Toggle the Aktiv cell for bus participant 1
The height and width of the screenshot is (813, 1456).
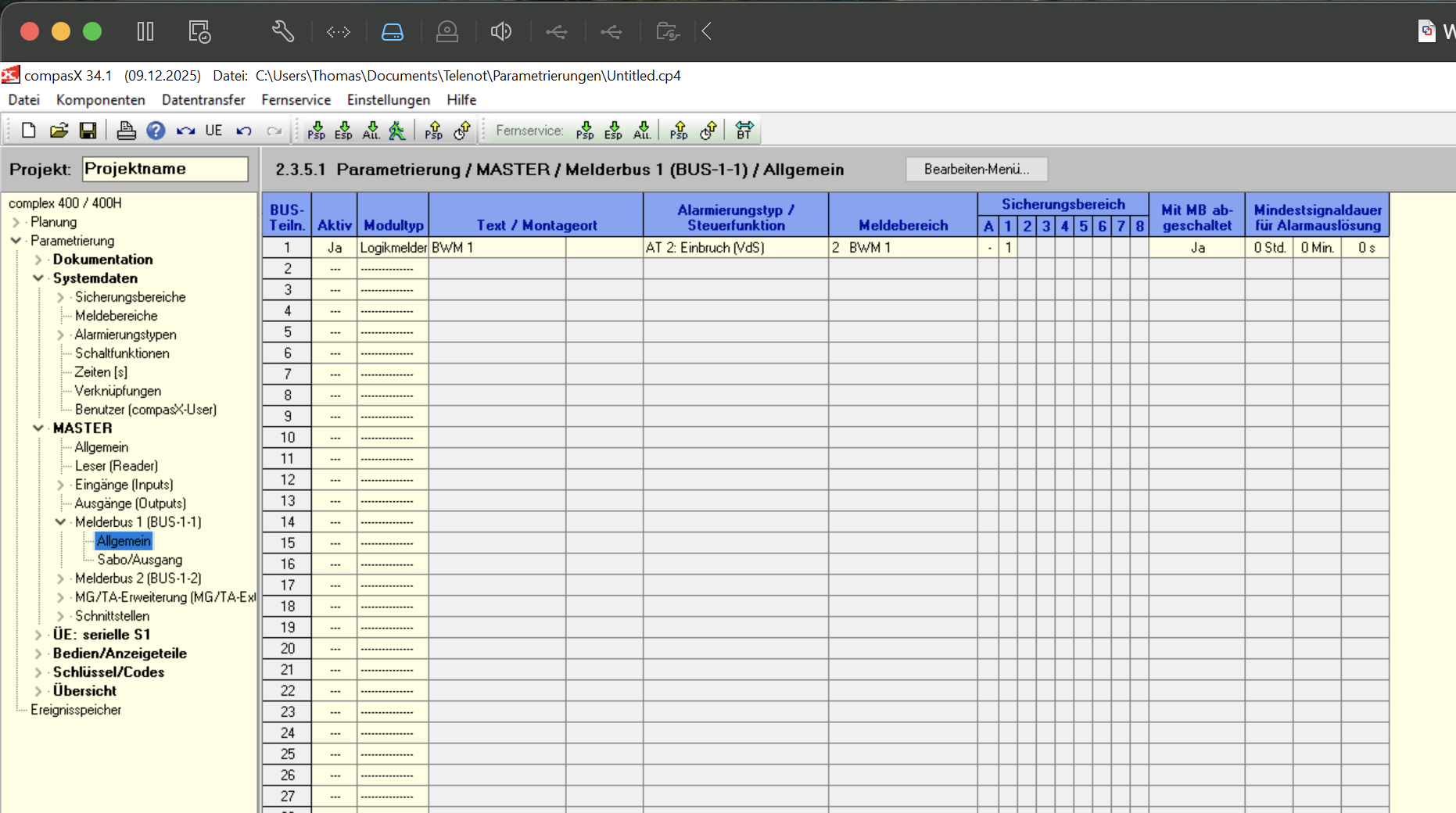(335, 248)
